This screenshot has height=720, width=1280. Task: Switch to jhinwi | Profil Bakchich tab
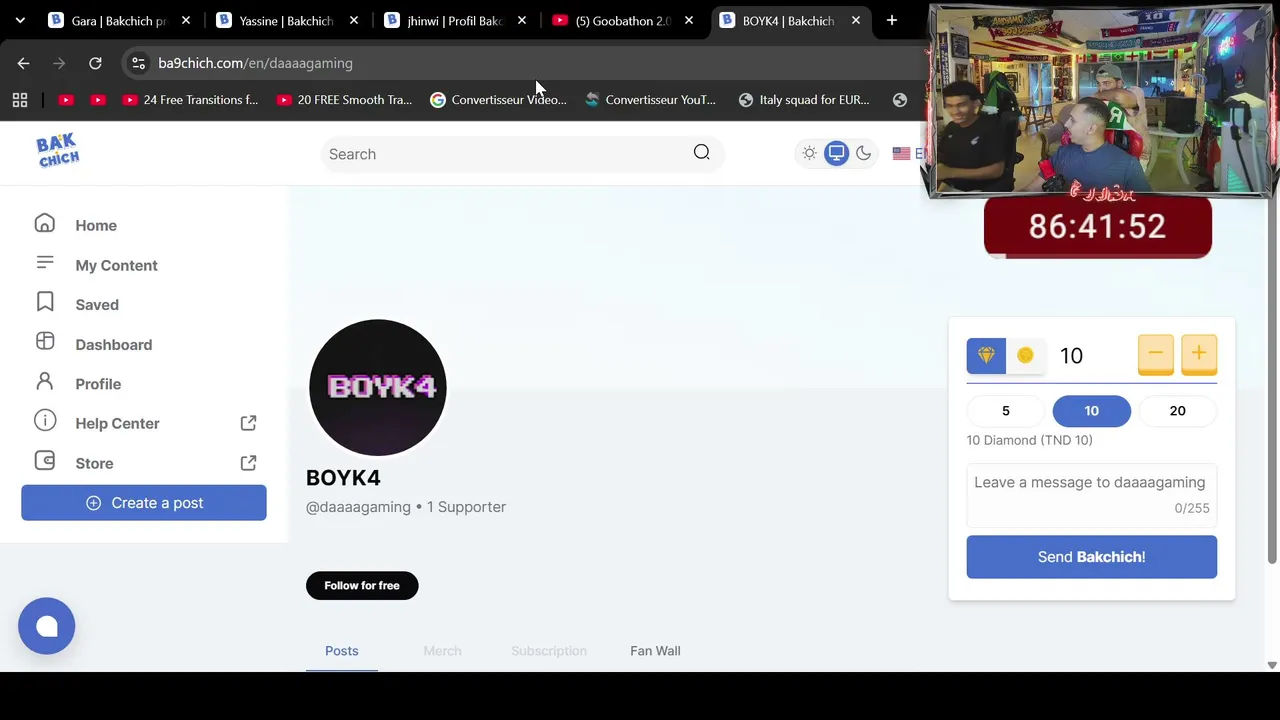pyautogui.click(x=455, y=20)
